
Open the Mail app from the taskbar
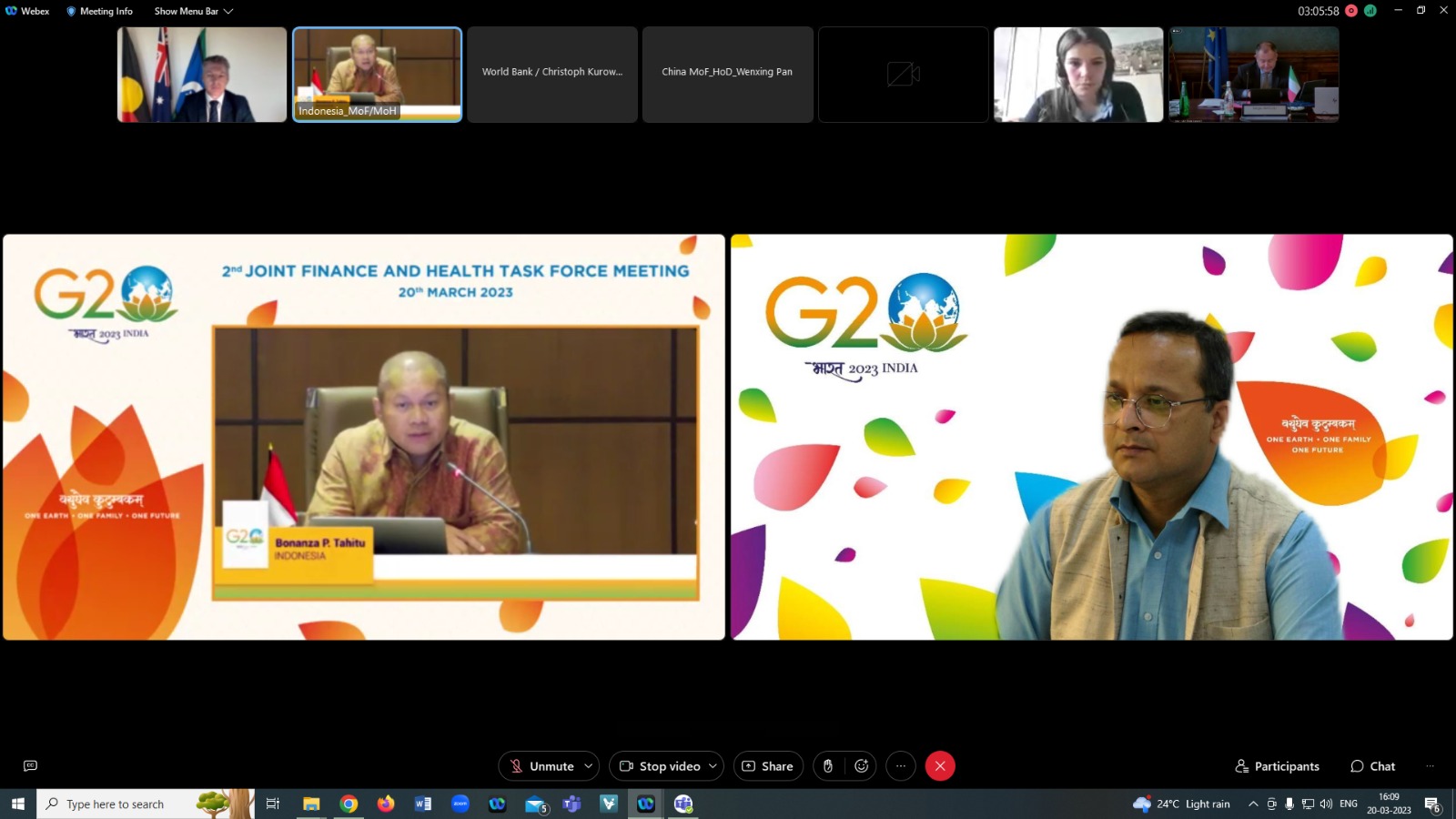535,804
